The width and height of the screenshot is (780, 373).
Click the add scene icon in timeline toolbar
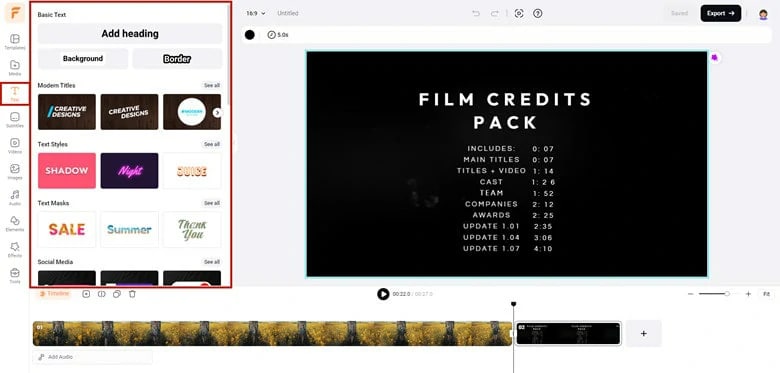86,294
